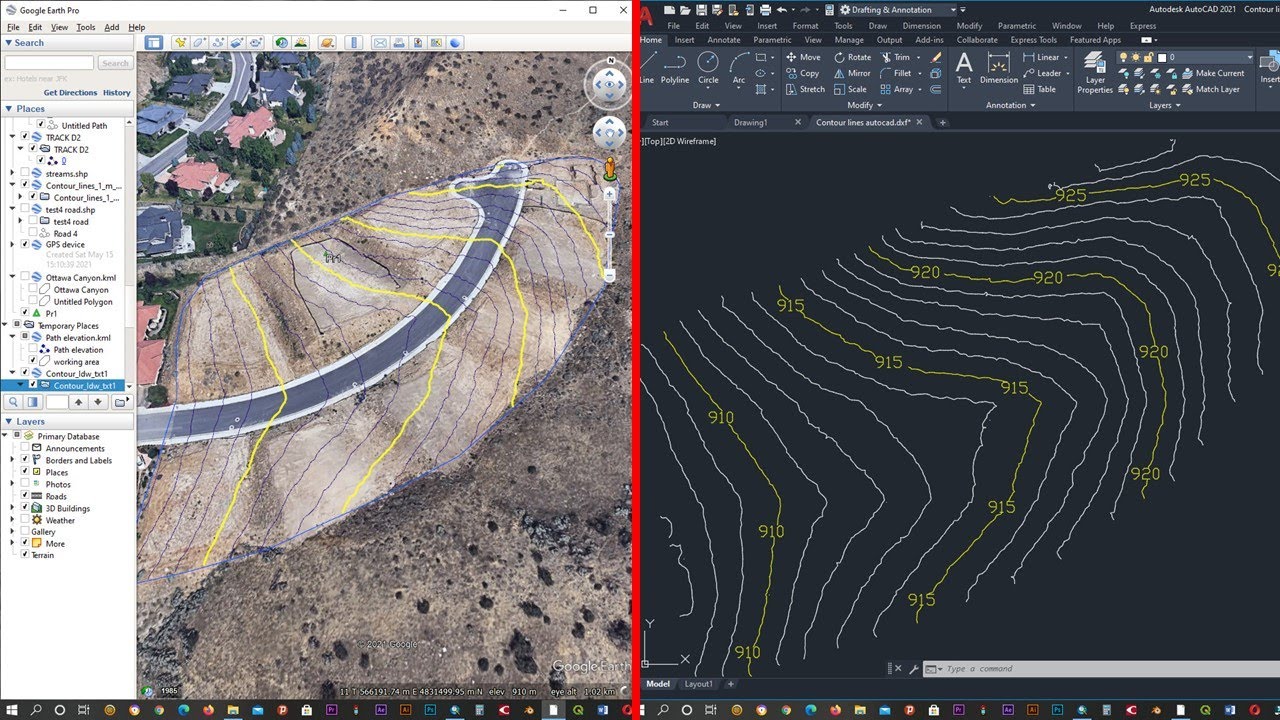Collapse the Layers panel header
This screenshot has height=720, width=1280.
(x=66, y=422)
